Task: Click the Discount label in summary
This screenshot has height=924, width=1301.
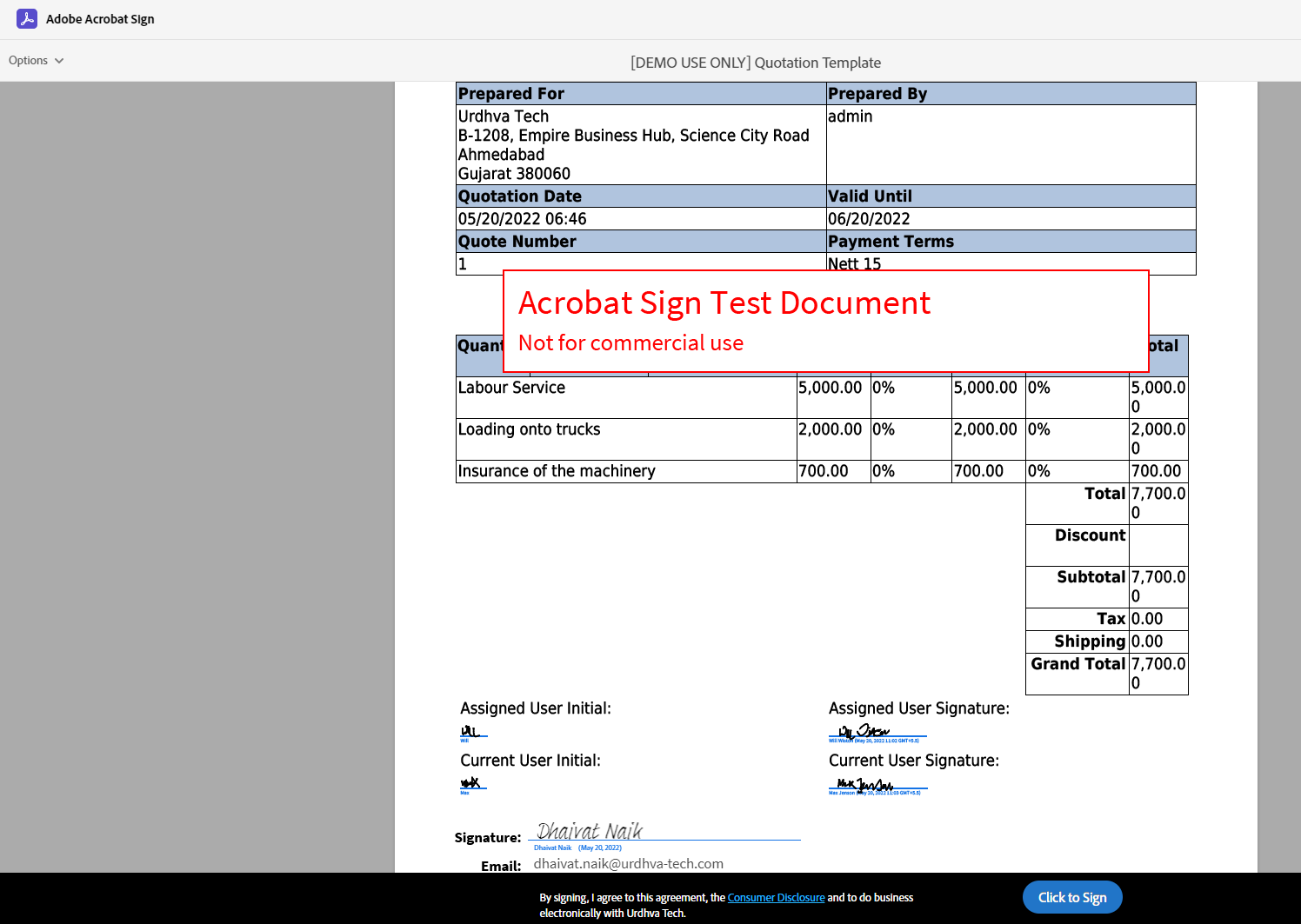Action: pyautogui.click(x=1090, y=535)
